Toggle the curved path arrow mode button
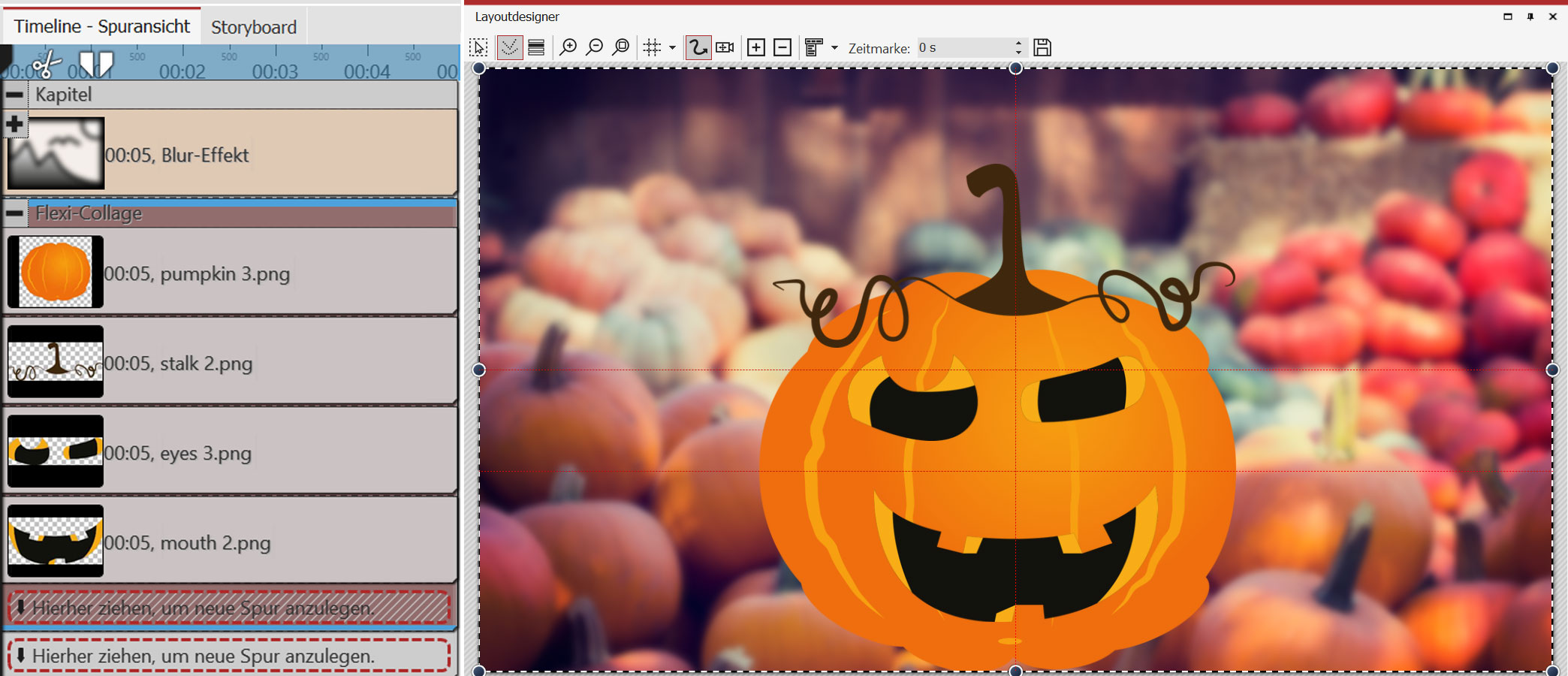 [x=698, y=47]
